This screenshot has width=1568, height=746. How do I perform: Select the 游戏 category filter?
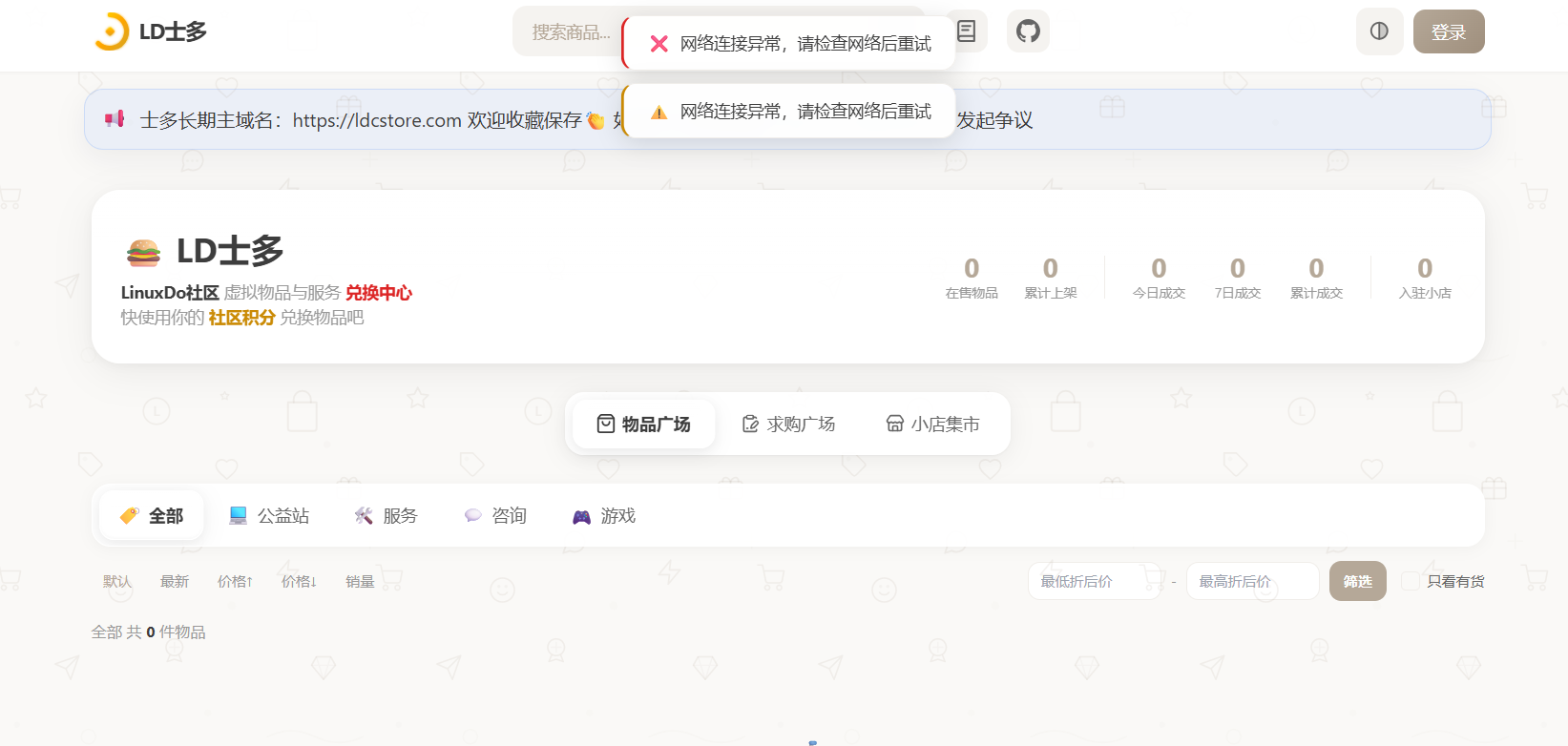coord(604,515)
